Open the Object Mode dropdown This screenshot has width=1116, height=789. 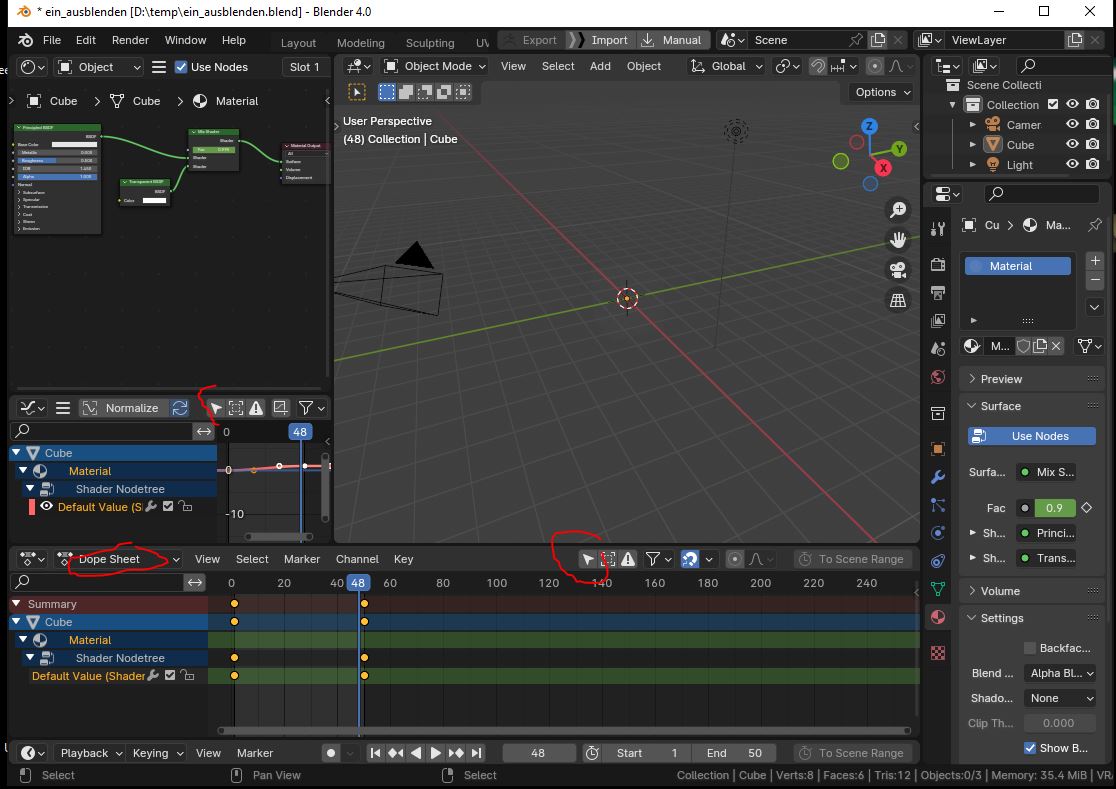(435, 66)
